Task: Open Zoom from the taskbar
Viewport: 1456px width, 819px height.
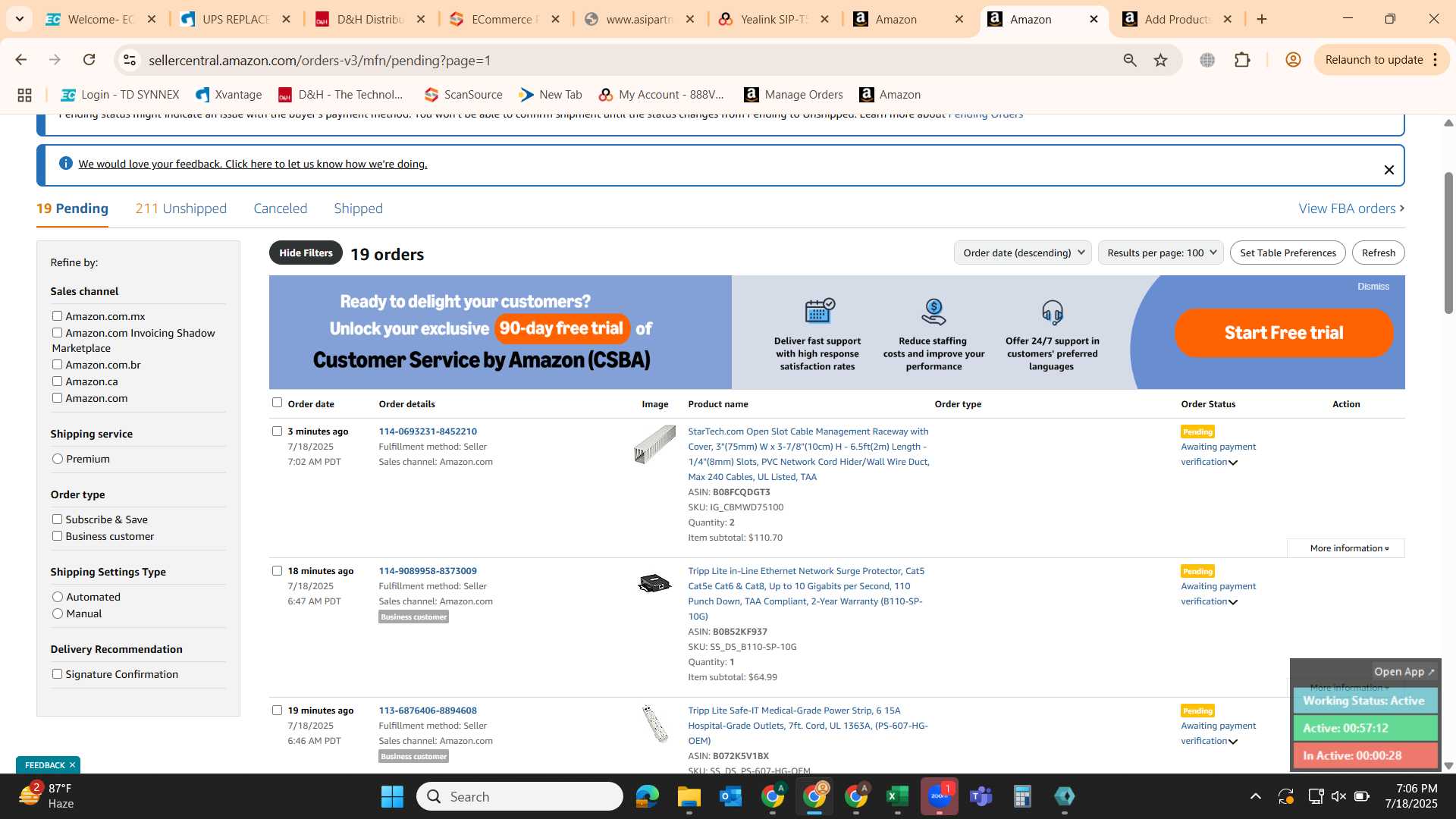Action: pyautogui.click(x=940, y=796)
